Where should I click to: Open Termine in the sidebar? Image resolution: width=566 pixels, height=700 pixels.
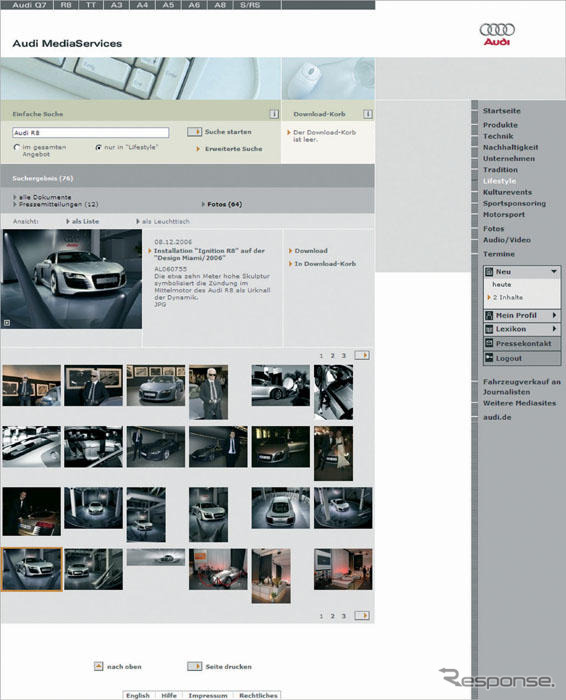(499, 254)
